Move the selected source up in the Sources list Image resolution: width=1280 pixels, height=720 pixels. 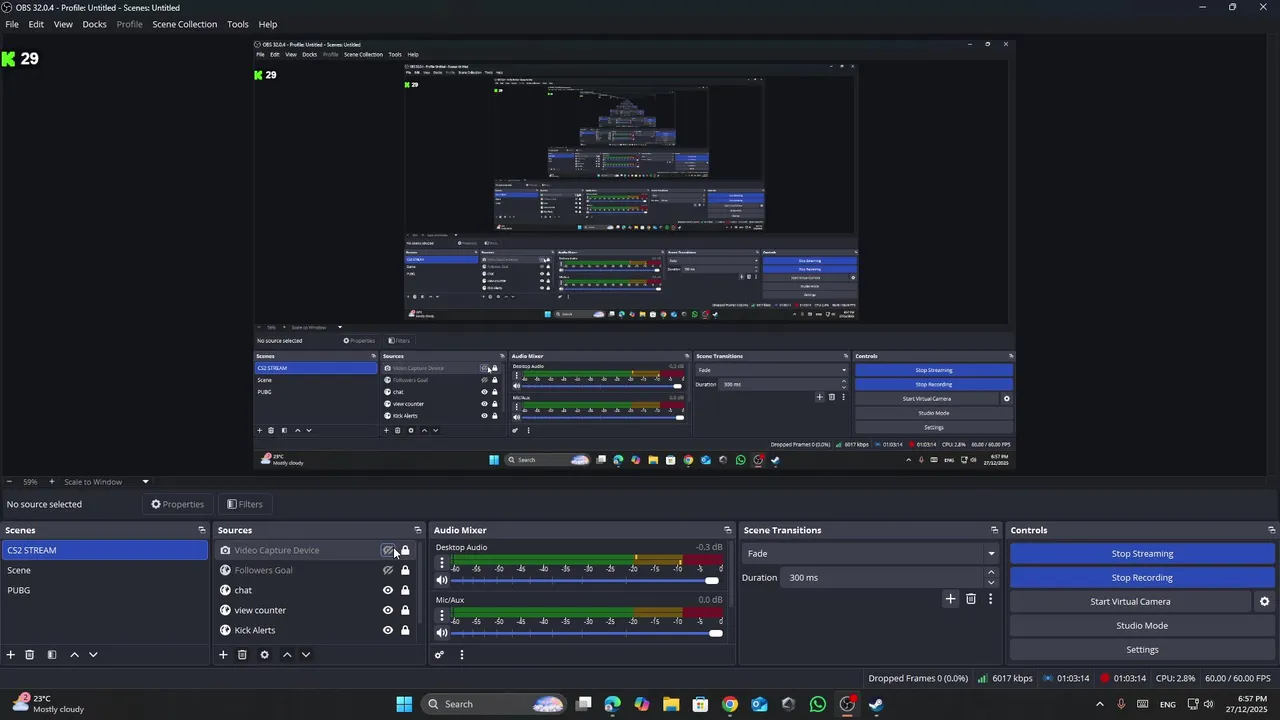(x=287, y=655)
